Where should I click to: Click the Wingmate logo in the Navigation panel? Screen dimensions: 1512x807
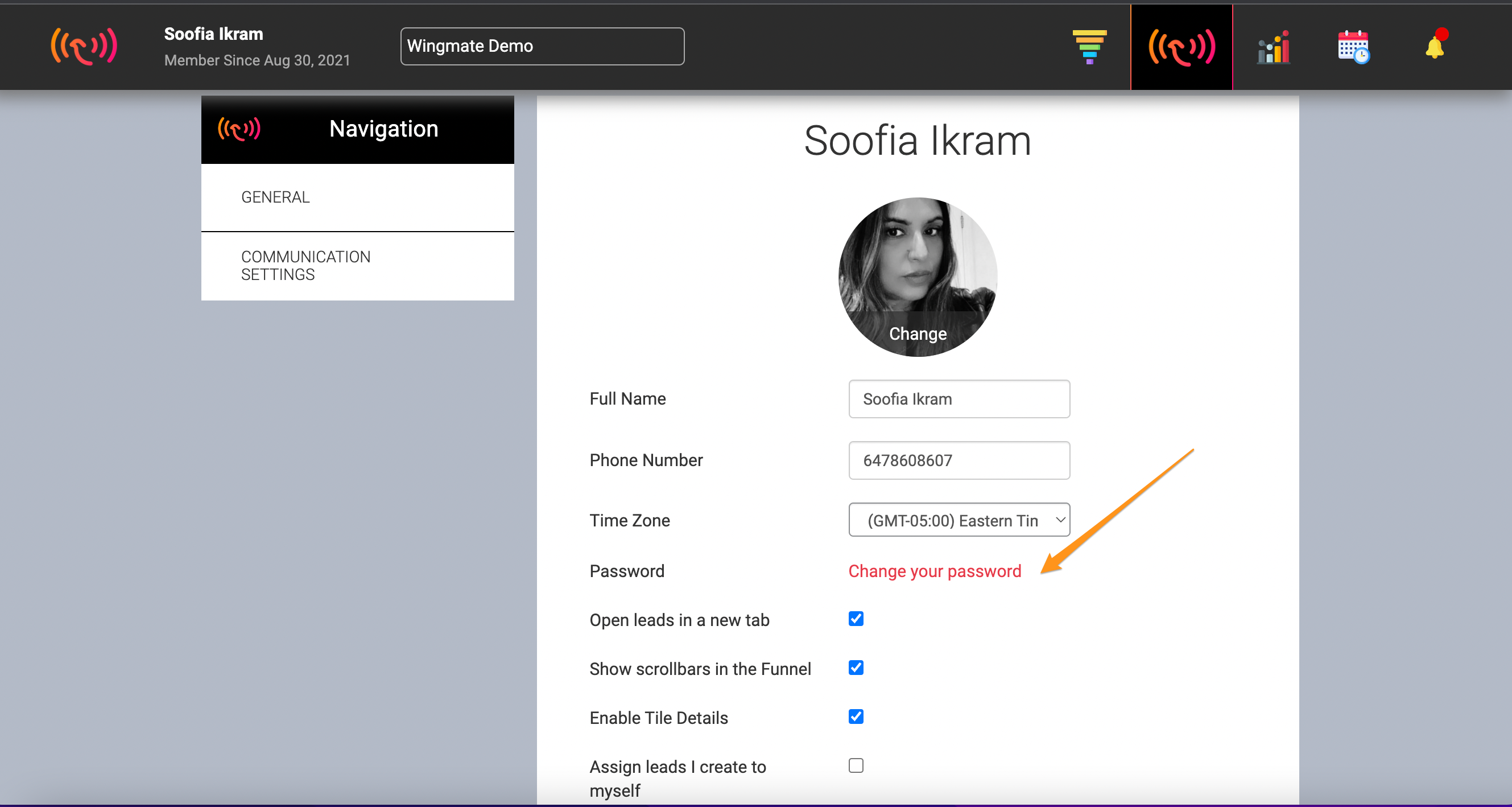(x=239, y=129)
